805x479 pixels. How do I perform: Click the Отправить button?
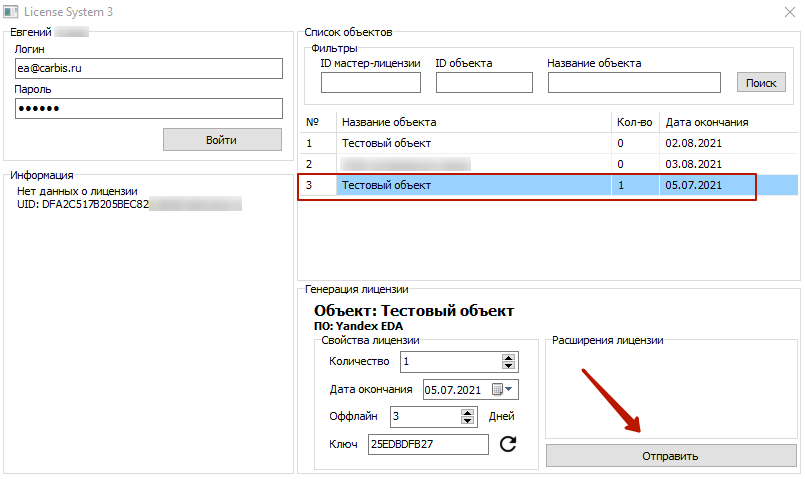click(670, 456)
